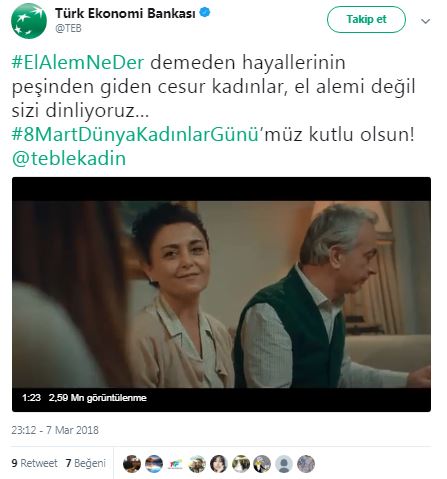Open the last liker avatar
447x479 pixels.
tap(306, 464)
